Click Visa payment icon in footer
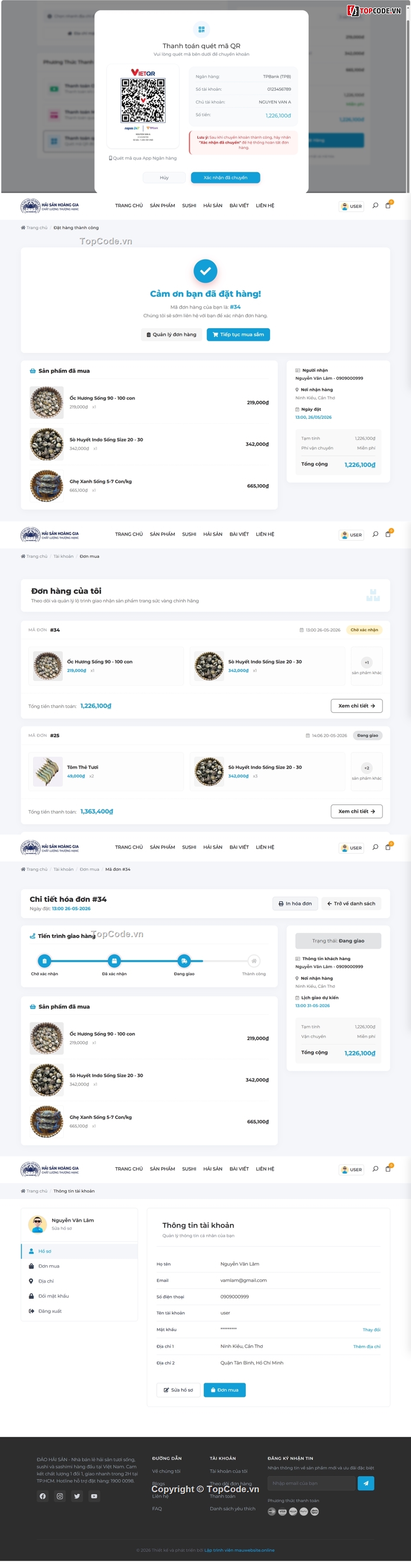The image size is (411, 1568). pyautogui.click(x=282, y=1512)
